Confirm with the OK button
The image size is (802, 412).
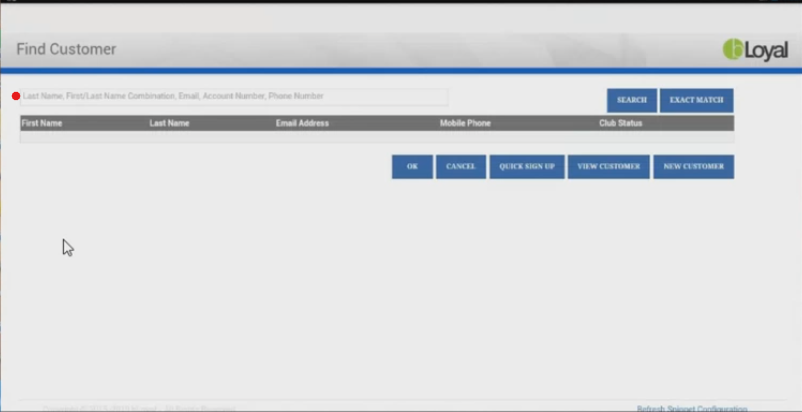pyautogui.click(x=412, y=167)
